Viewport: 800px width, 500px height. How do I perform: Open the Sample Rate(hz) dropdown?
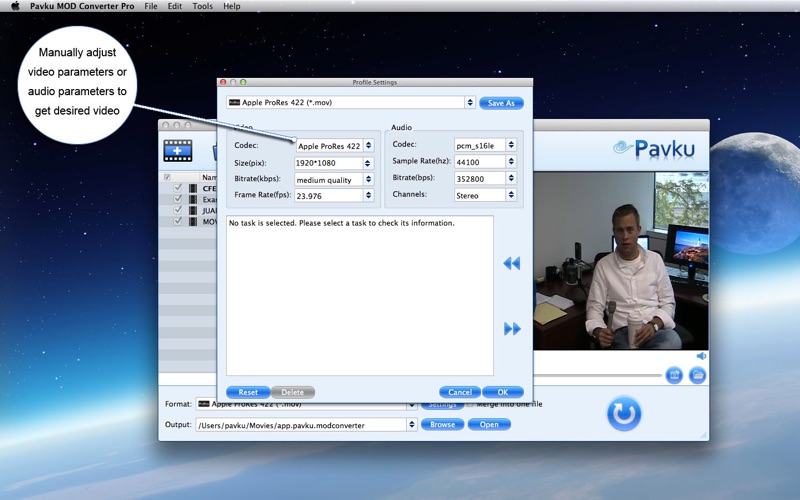511,162
